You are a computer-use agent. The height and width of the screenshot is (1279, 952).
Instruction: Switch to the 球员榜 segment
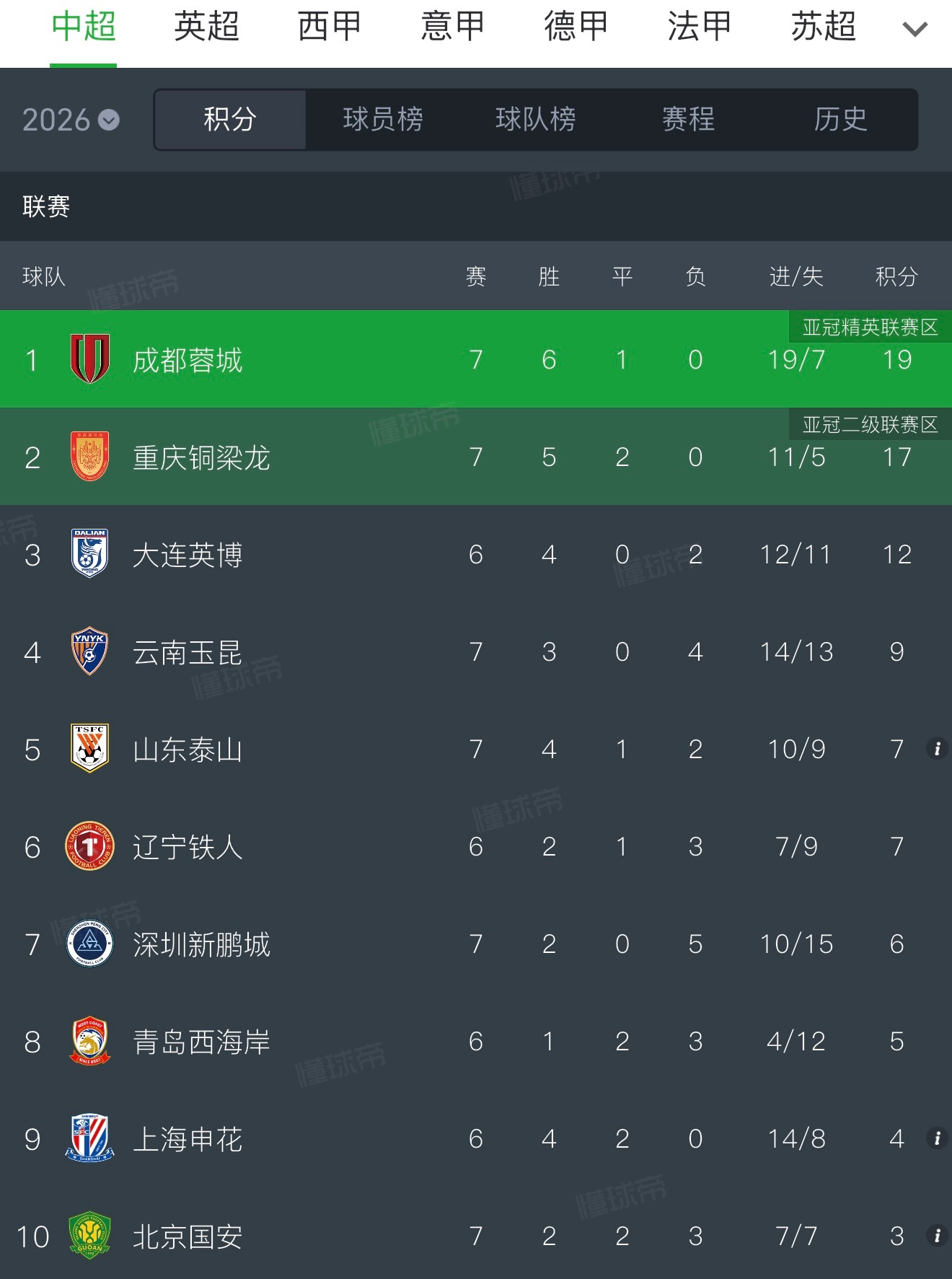[382, 120]
